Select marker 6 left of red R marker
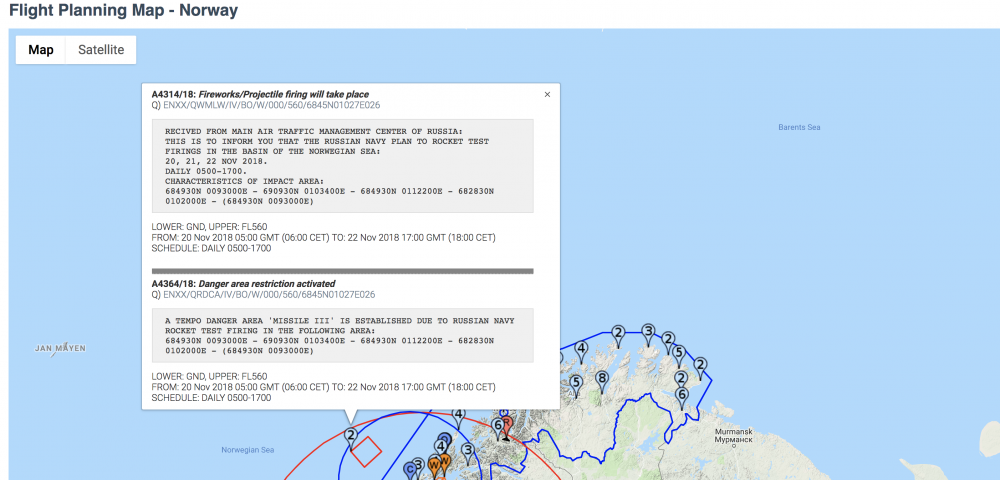The width and height of the screenshot is (1000, 480). 497,425
